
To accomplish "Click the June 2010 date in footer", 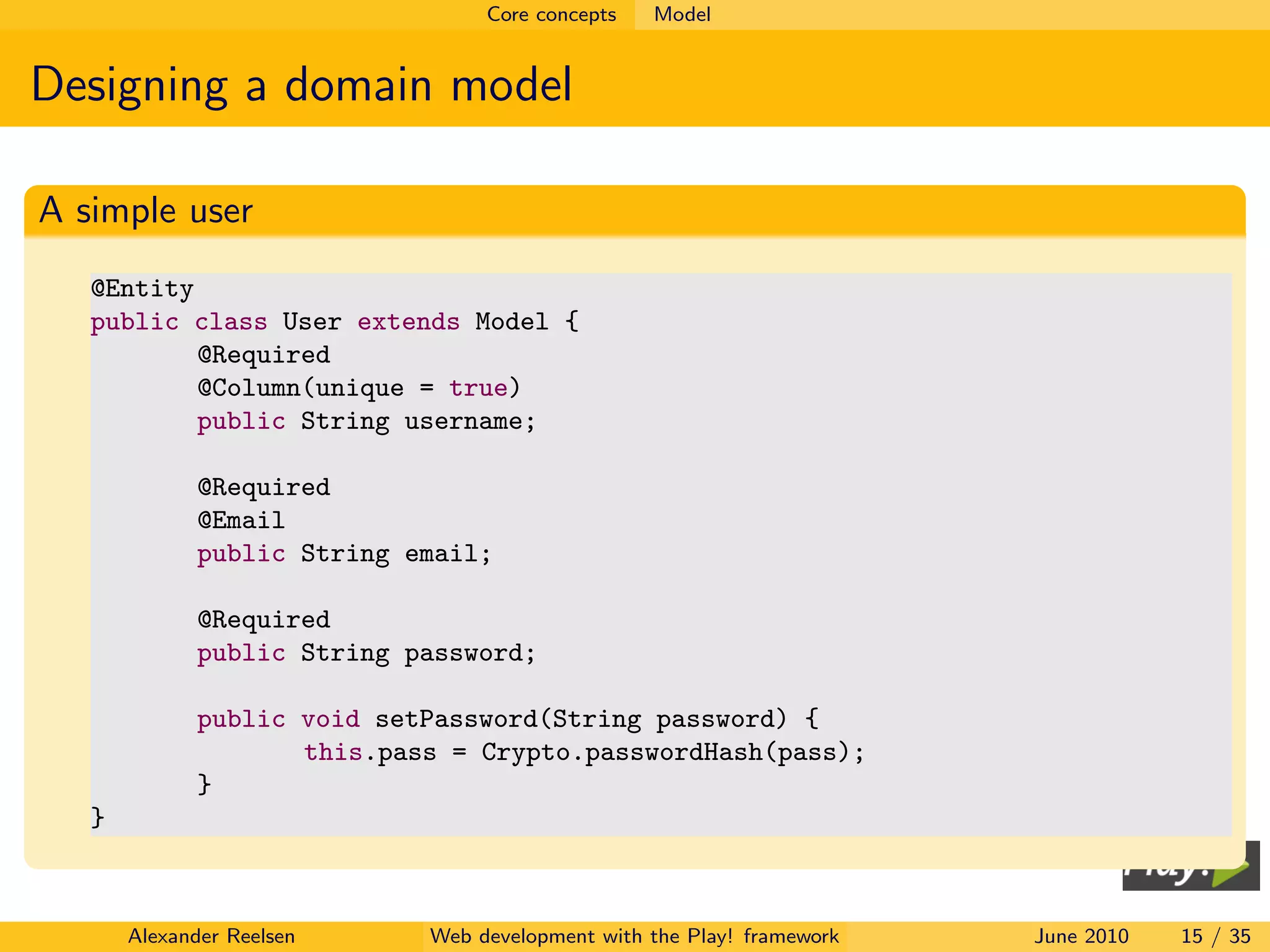I will tap(1081, 936).
